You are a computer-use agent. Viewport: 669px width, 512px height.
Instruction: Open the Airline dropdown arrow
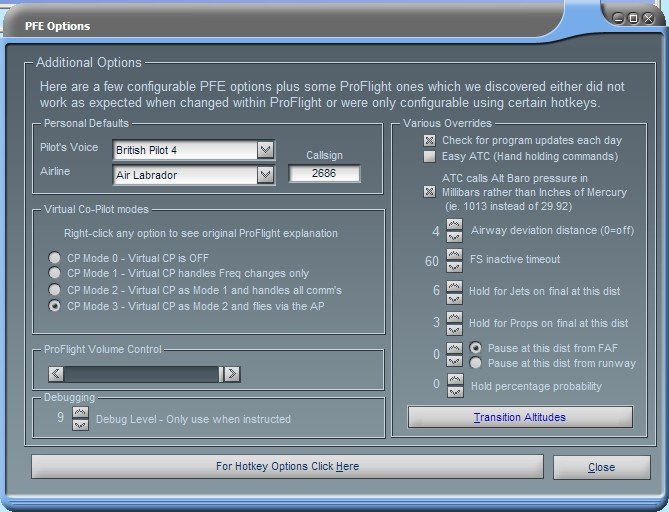tap(265, 175)
